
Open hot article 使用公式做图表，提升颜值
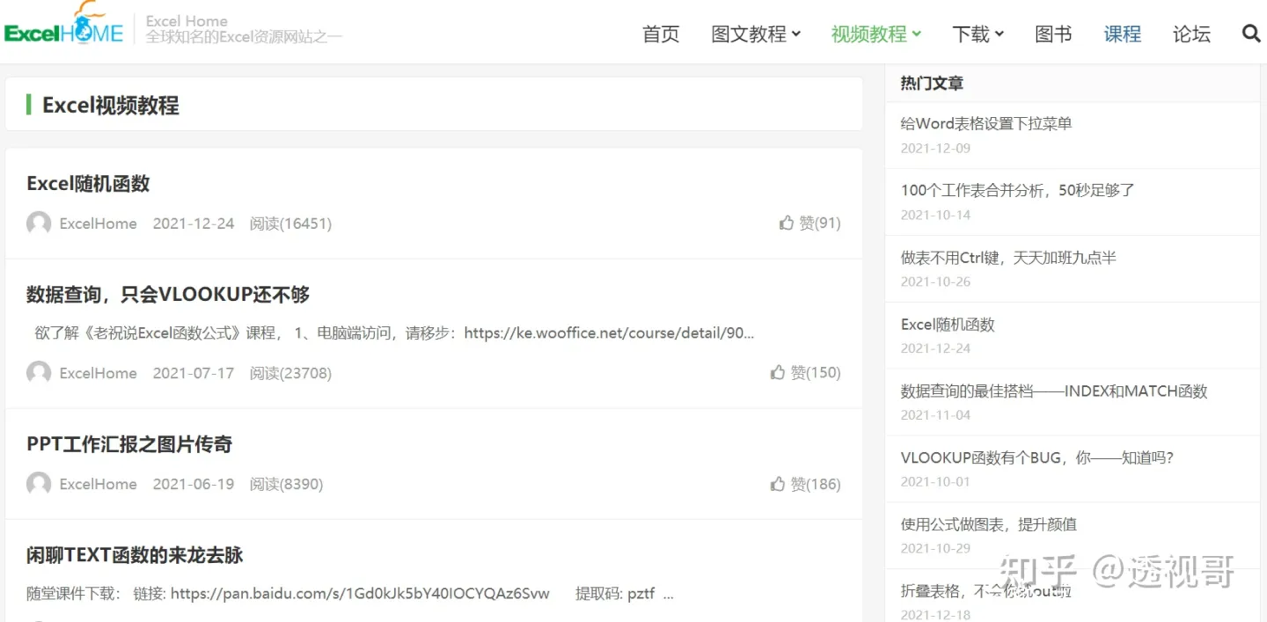pos(988,524)
